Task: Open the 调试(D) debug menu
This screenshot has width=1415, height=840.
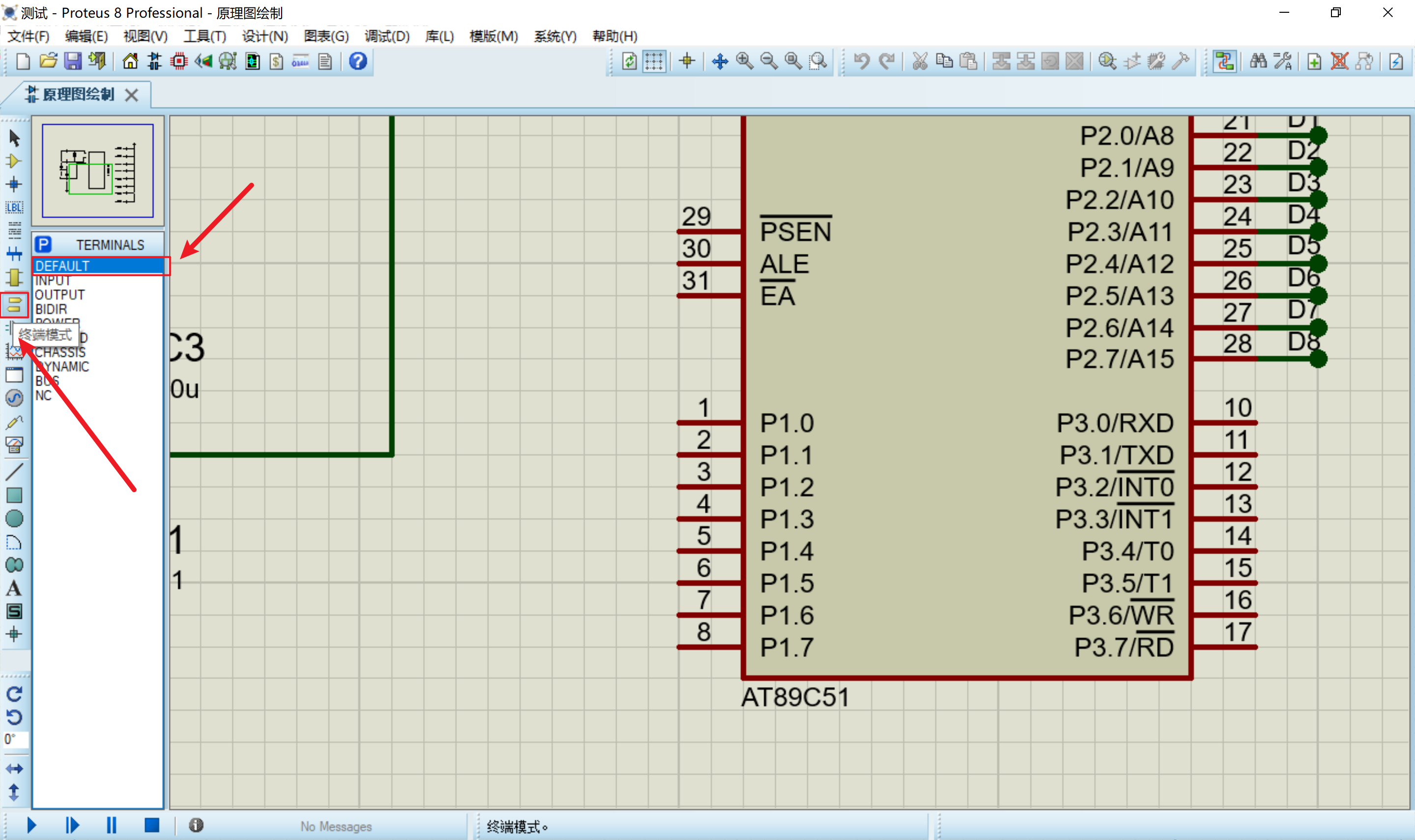Action: click(x=387, y=36)
